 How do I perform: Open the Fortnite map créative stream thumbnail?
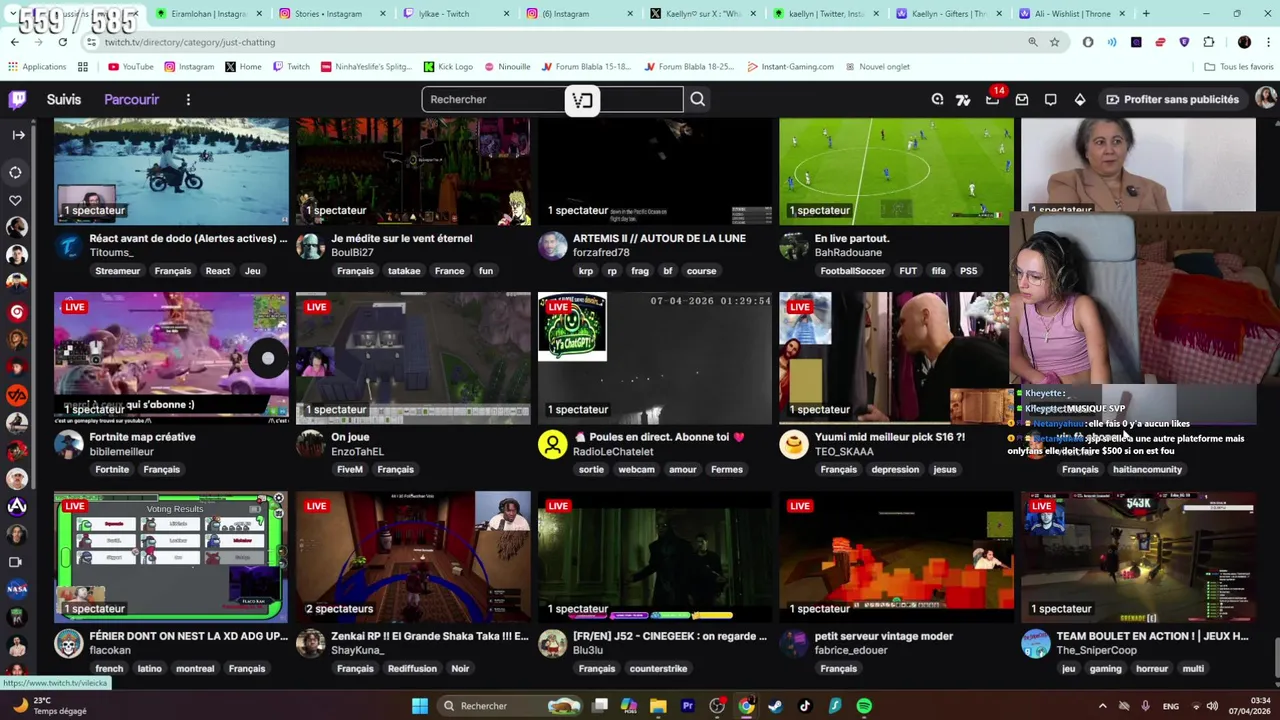(x=171, y=358)
